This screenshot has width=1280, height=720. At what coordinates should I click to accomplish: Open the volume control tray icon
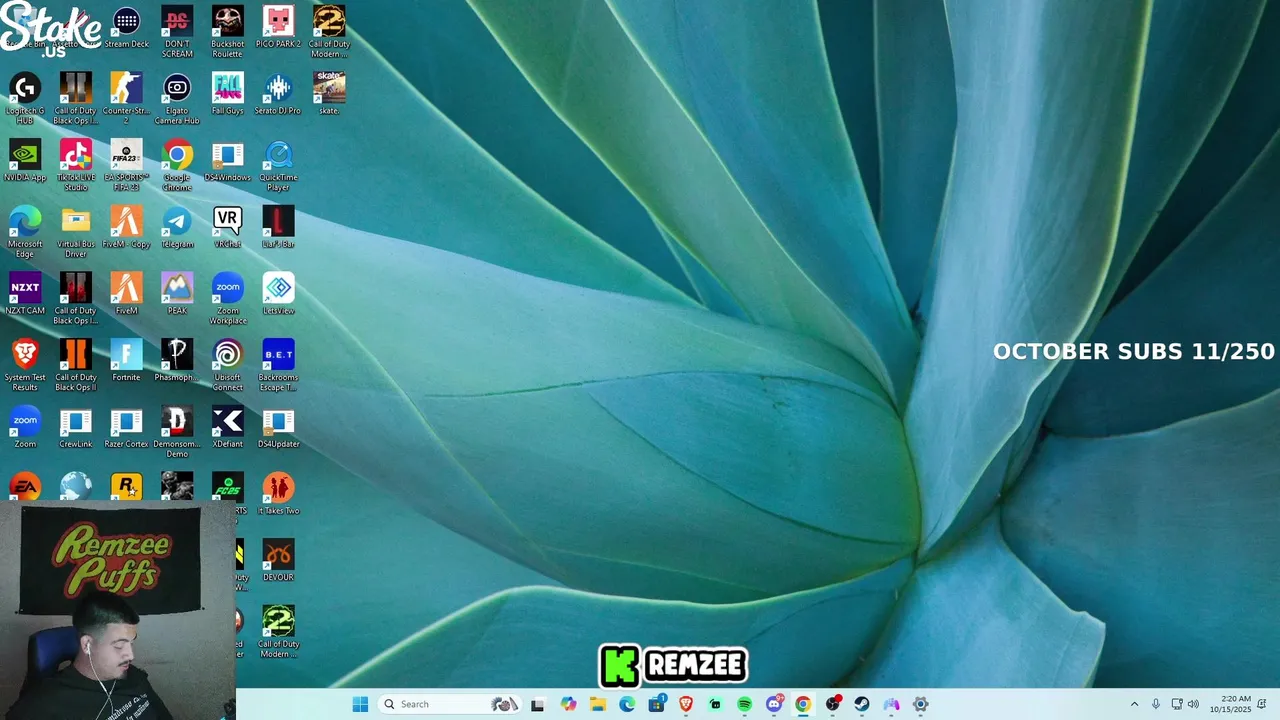point(1193,704)
